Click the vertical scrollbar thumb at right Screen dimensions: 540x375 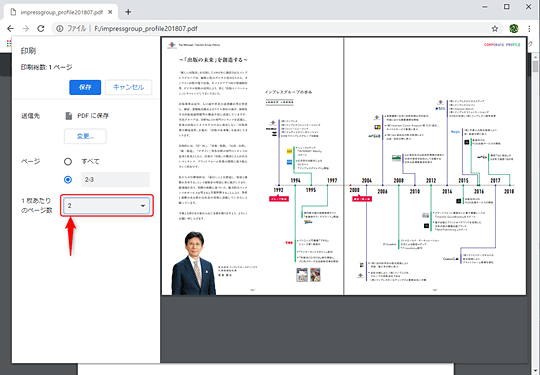[x=535, y=66]
